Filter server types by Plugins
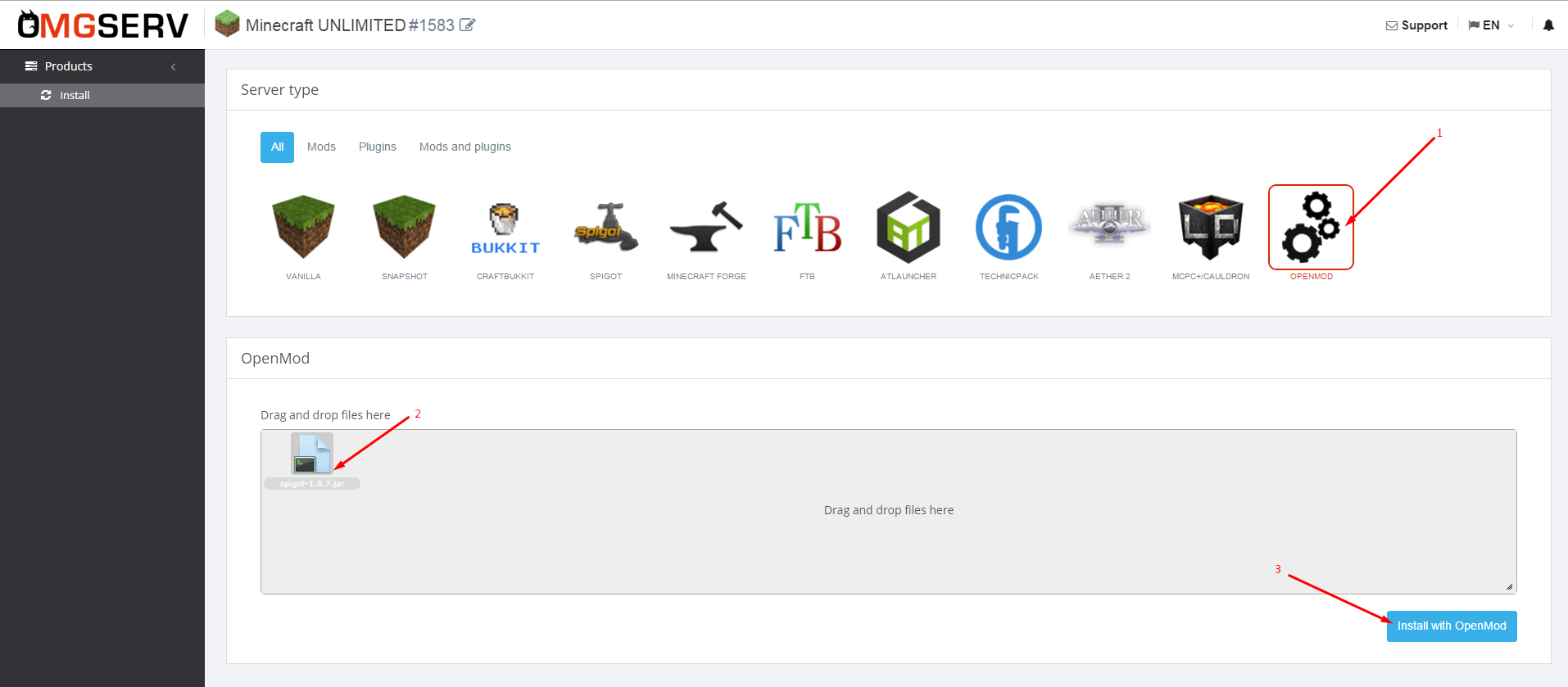This screenshot has height=687, width=1568. (x=378, y=147)
